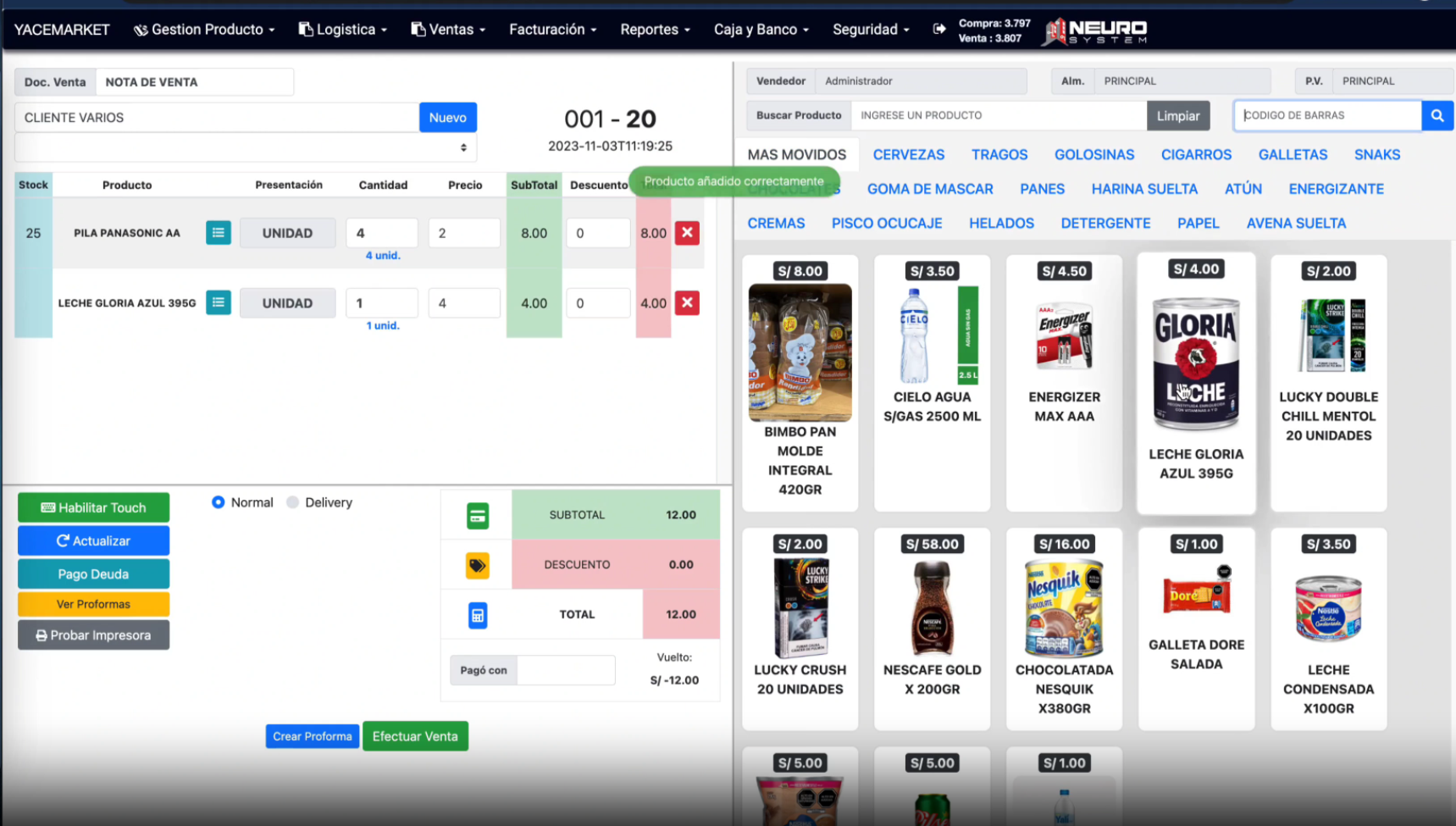Image resolution: width=1456 pixels, height=826 pixels.
Task: Expand the Reportes menu
Action: click(x=656, y=30)
